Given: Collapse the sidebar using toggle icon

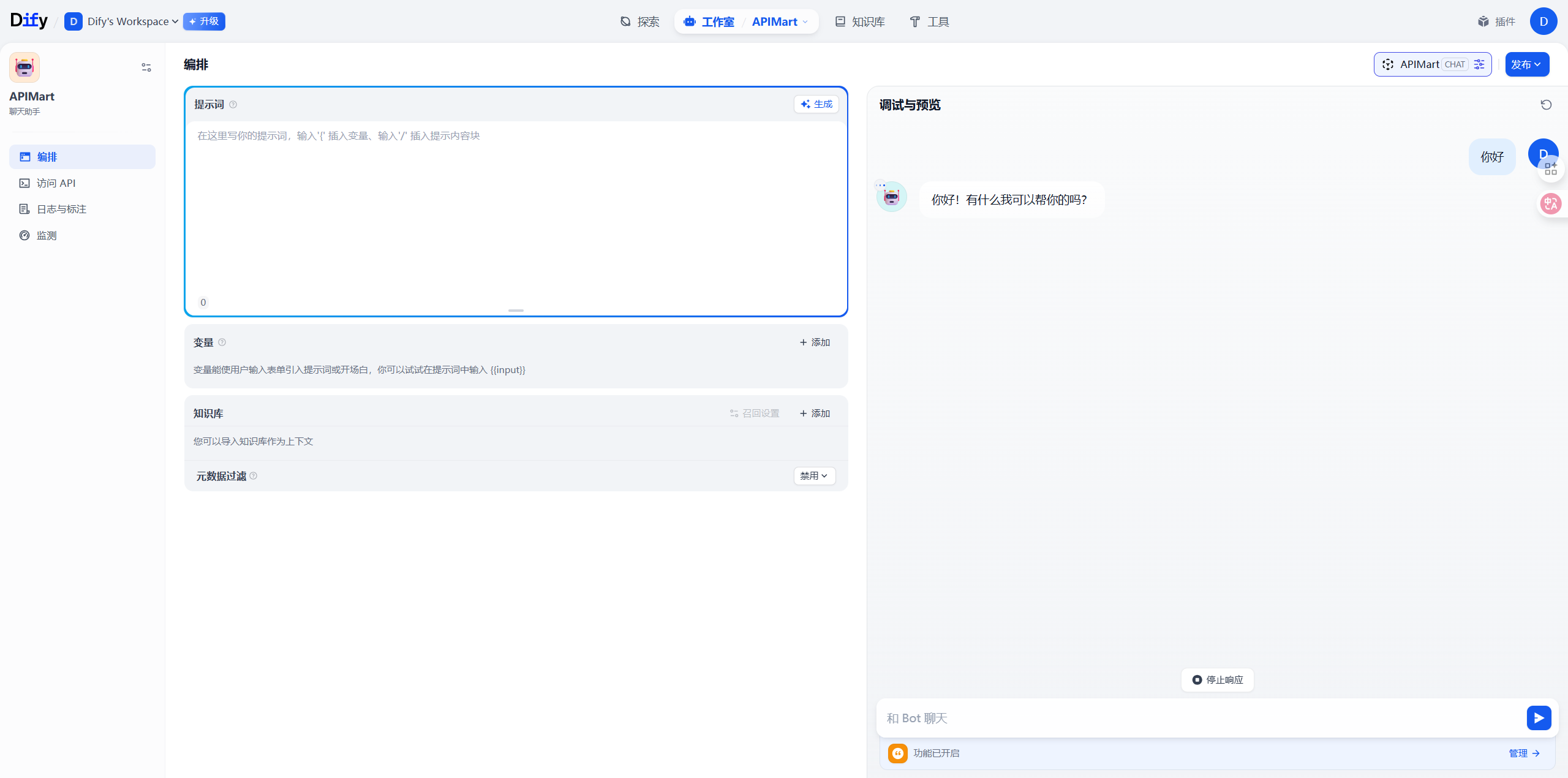Looking at the screenshot, I should pos(146,67).
